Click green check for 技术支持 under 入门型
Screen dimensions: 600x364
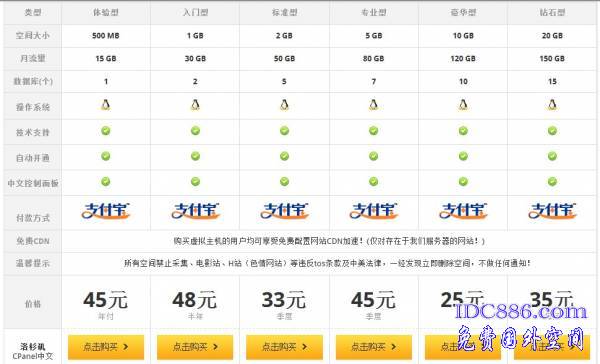pyautogui.click(x=195, y=131)
